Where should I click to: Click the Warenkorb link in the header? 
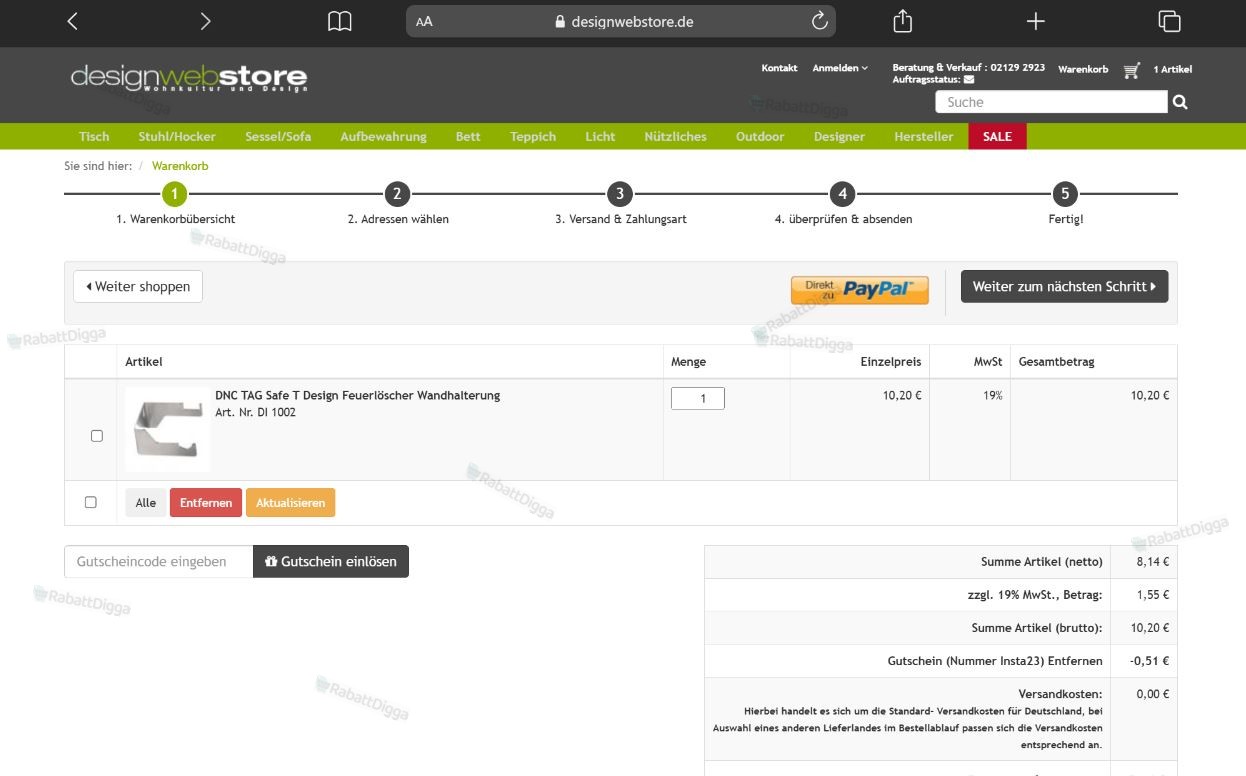pos(1083,69)
